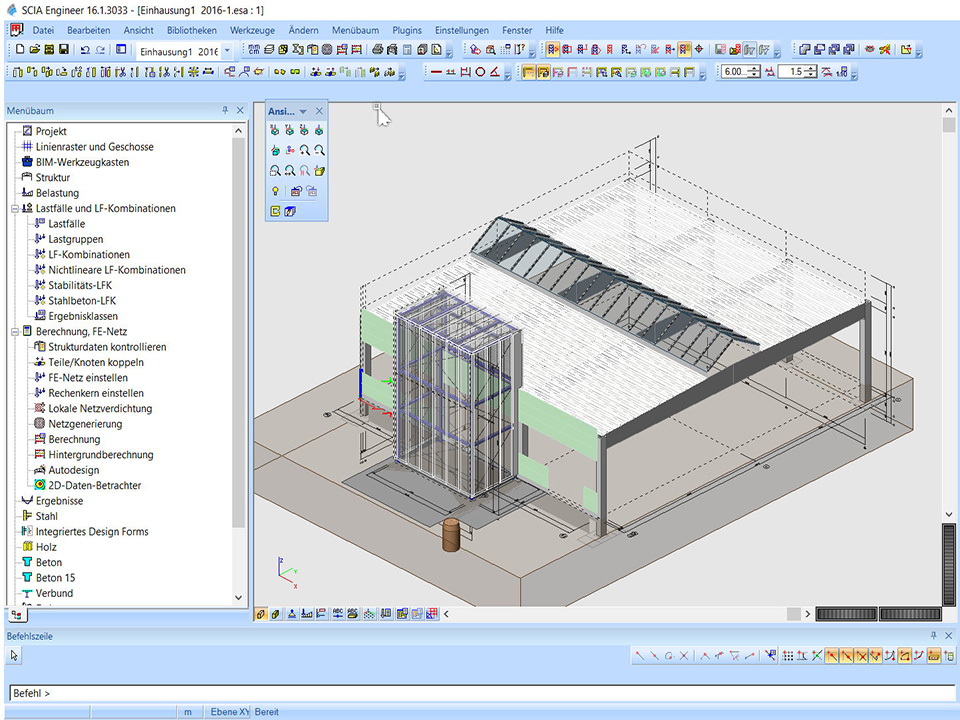The height and width of the screenshot is (720, 960).
Task: Click the light bulb icon in the view panel
Action: pyautogui.click(x=275, y=191)
